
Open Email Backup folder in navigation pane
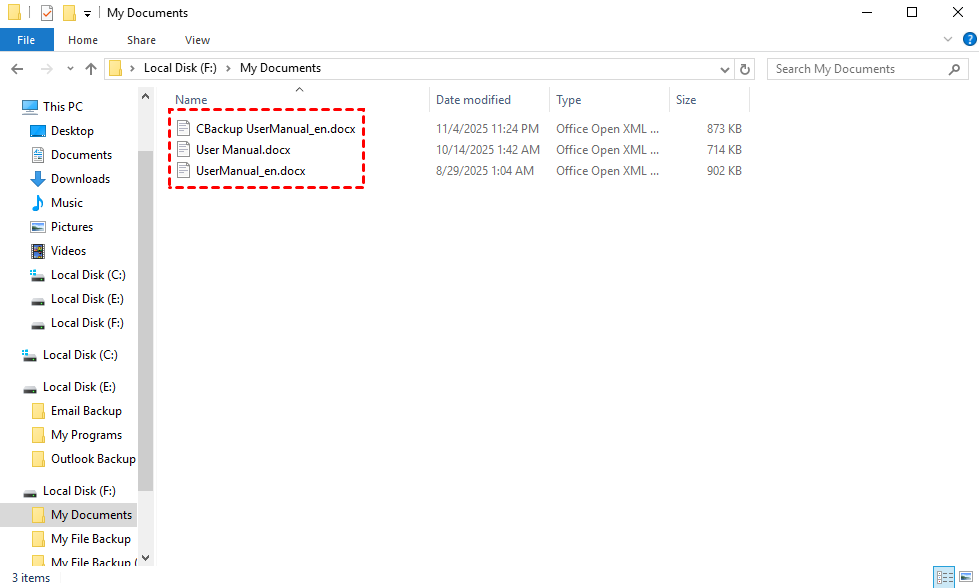(86, 411)
